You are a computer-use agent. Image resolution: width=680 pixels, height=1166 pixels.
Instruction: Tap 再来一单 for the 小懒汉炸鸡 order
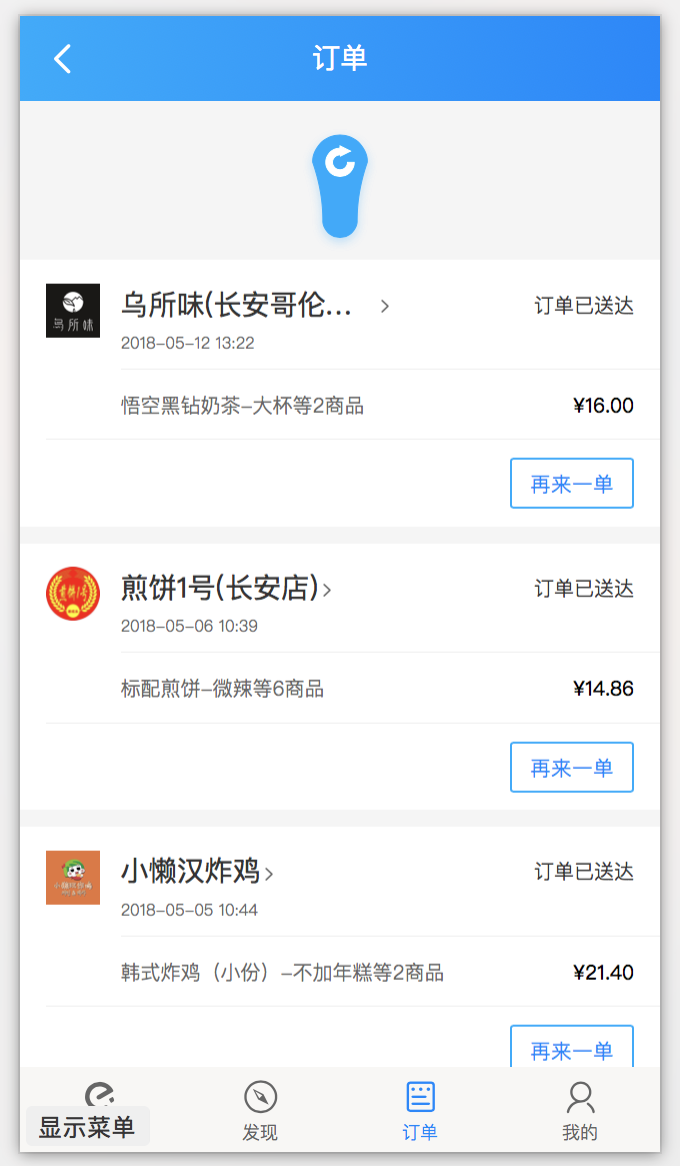pyautogui.click(x=571, y=1048)
